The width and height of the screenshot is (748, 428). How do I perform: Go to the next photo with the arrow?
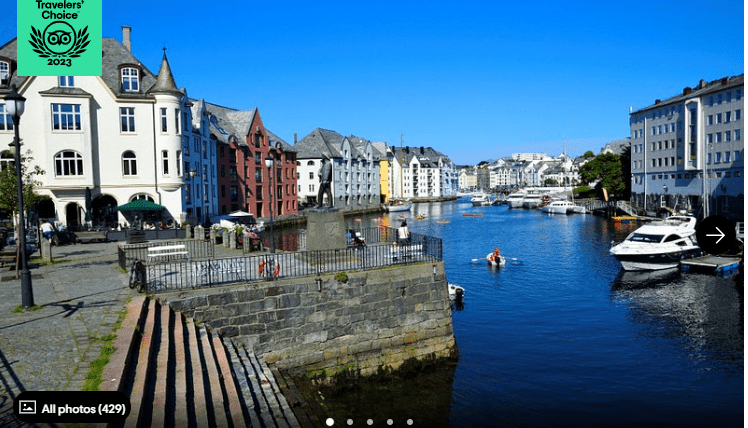tap(715, 235)
